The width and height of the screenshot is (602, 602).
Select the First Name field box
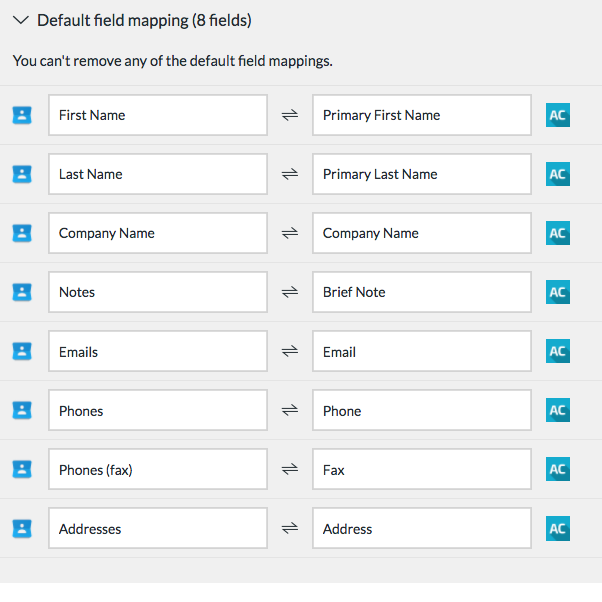158,115
